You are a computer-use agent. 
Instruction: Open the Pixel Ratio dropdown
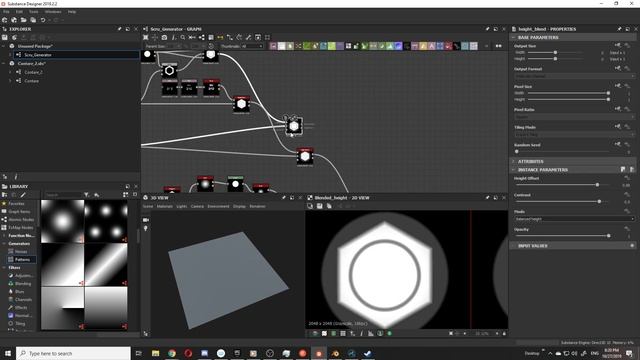coord(574,117)
